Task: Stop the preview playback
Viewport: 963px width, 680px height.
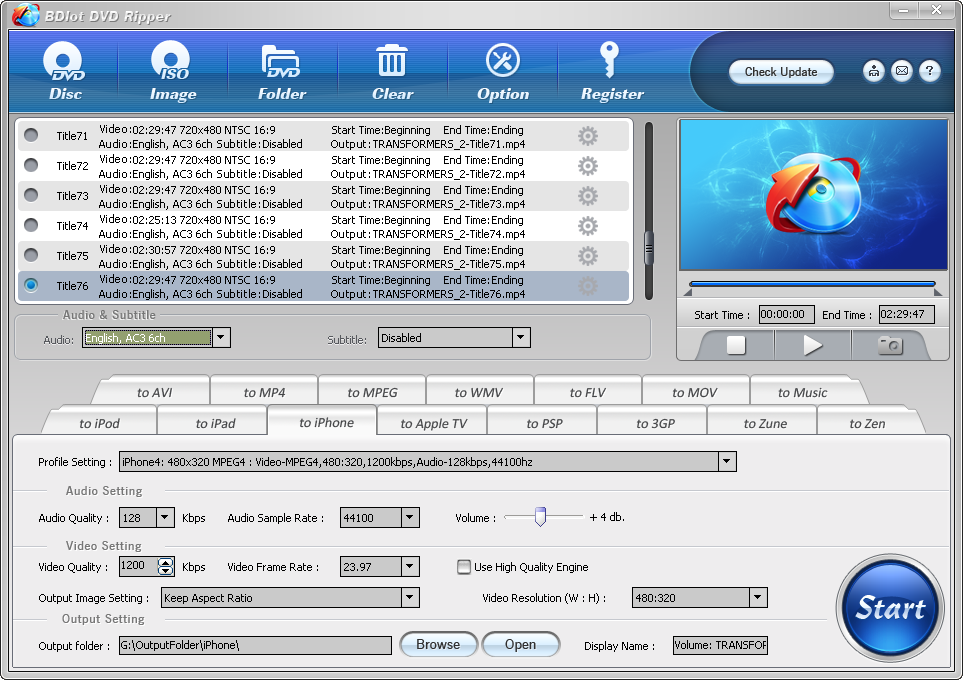Action: click(x=736, y=345)
